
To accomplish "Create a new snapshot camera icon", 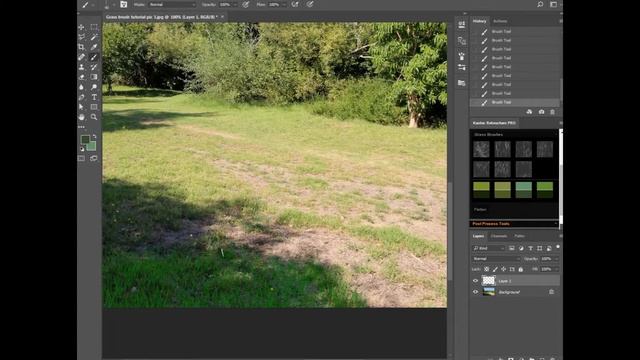I will pyautogui.click(x=541, y=112).
